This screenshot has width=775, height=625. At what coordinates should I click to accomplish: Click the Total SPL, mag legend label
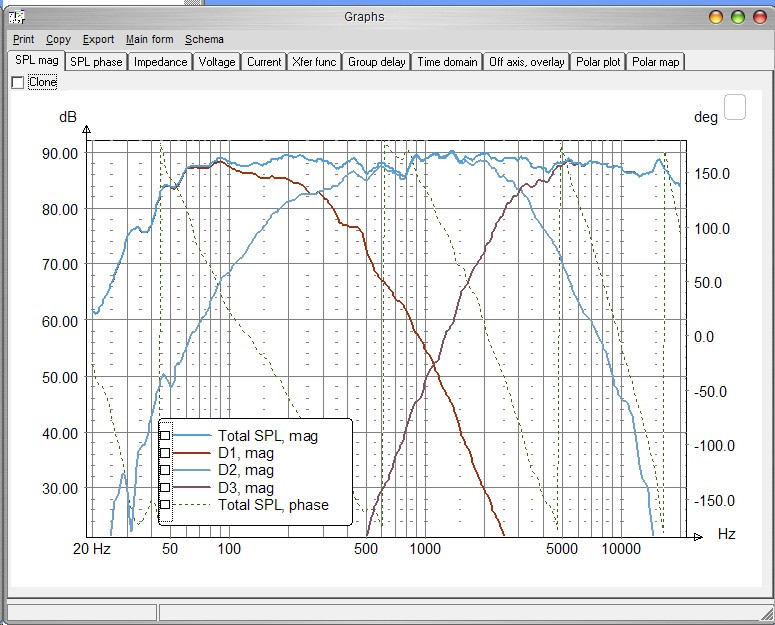point(268,436)
